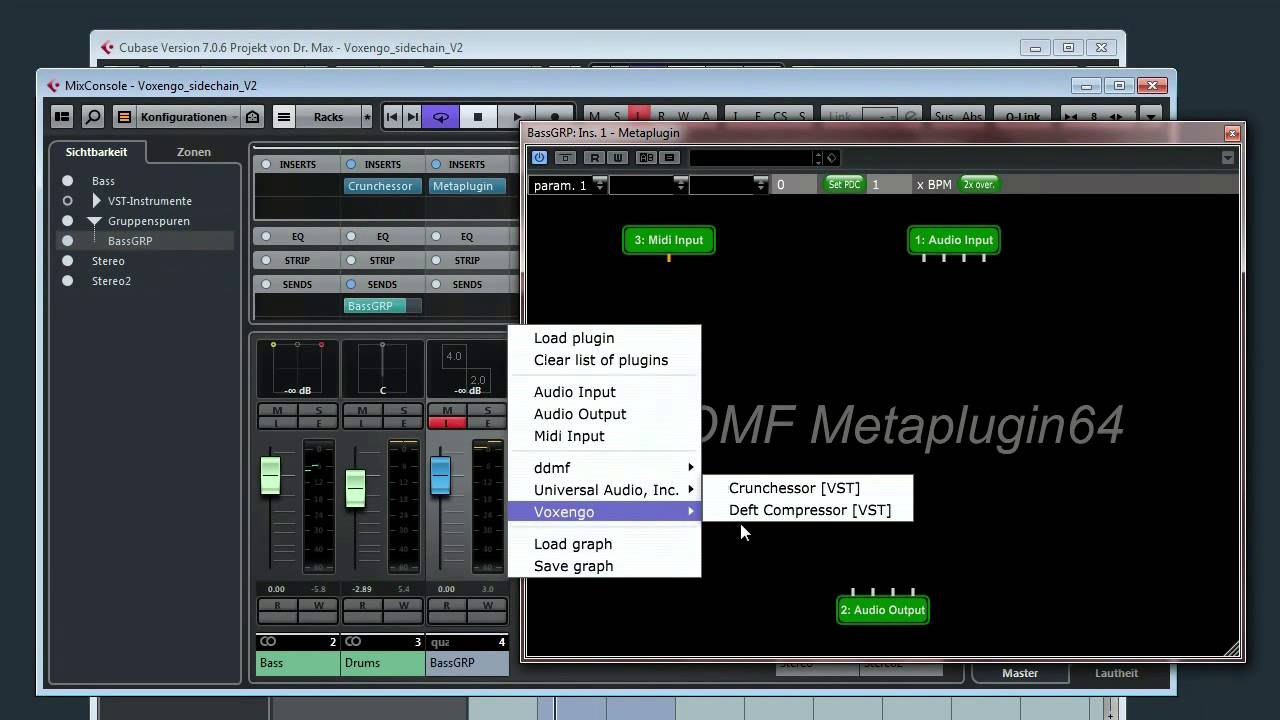This screenshot has width=1280, height=720.
Task: Toggle visibility dot for VST-Instrumente
Action: point(68,201)
